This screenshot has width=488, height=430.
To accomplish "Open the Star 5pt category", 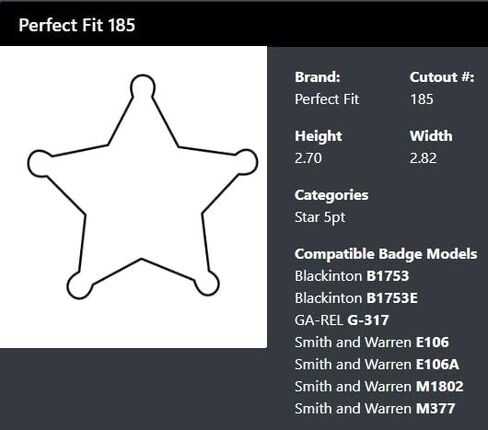I will [320, 218].
